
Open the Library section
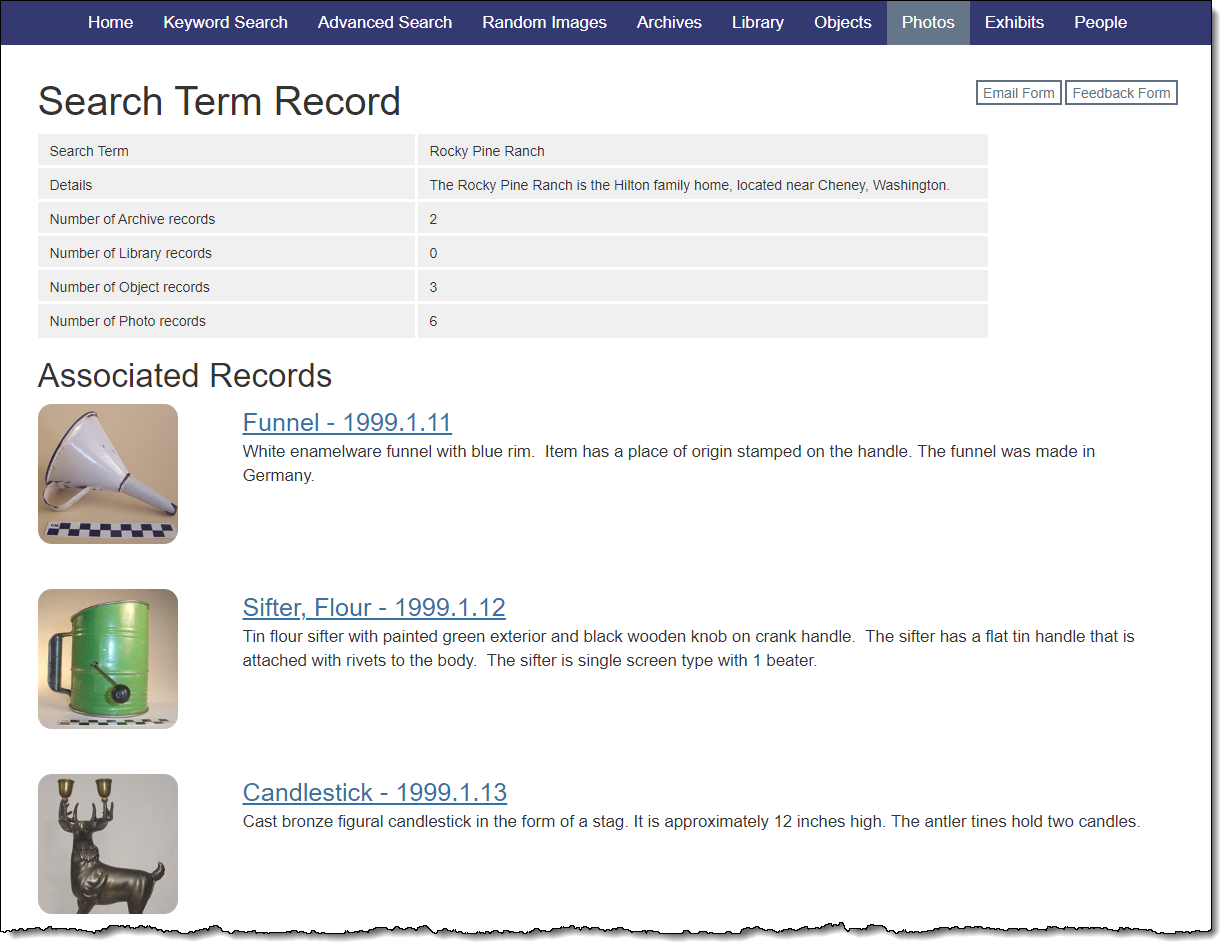click(x=757, y=22)
